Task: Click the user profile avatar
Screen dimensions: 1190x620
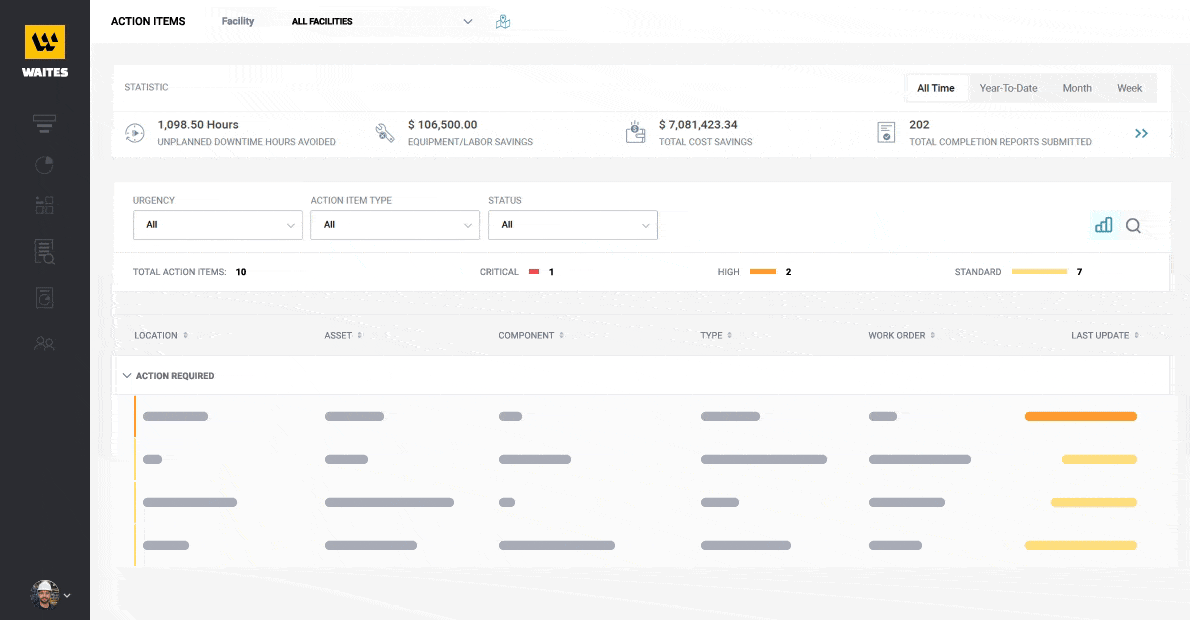Action: [45, 595]
